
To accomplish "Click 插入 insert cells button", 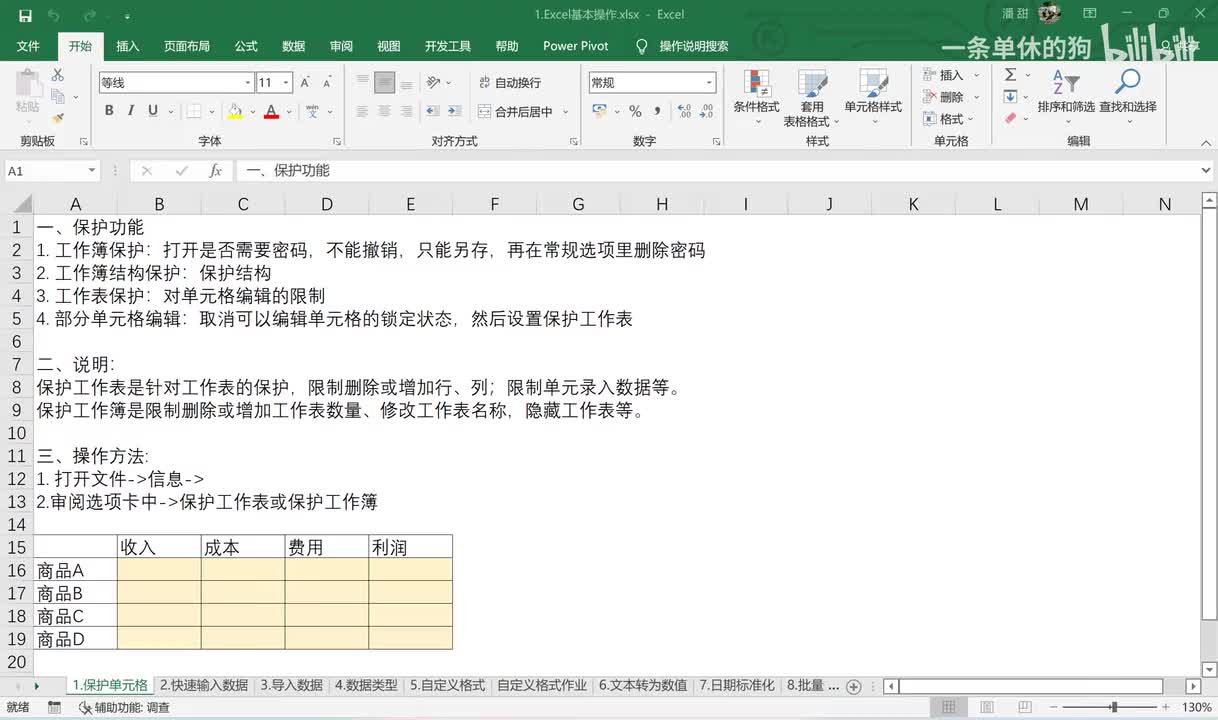I will (943, 75).
